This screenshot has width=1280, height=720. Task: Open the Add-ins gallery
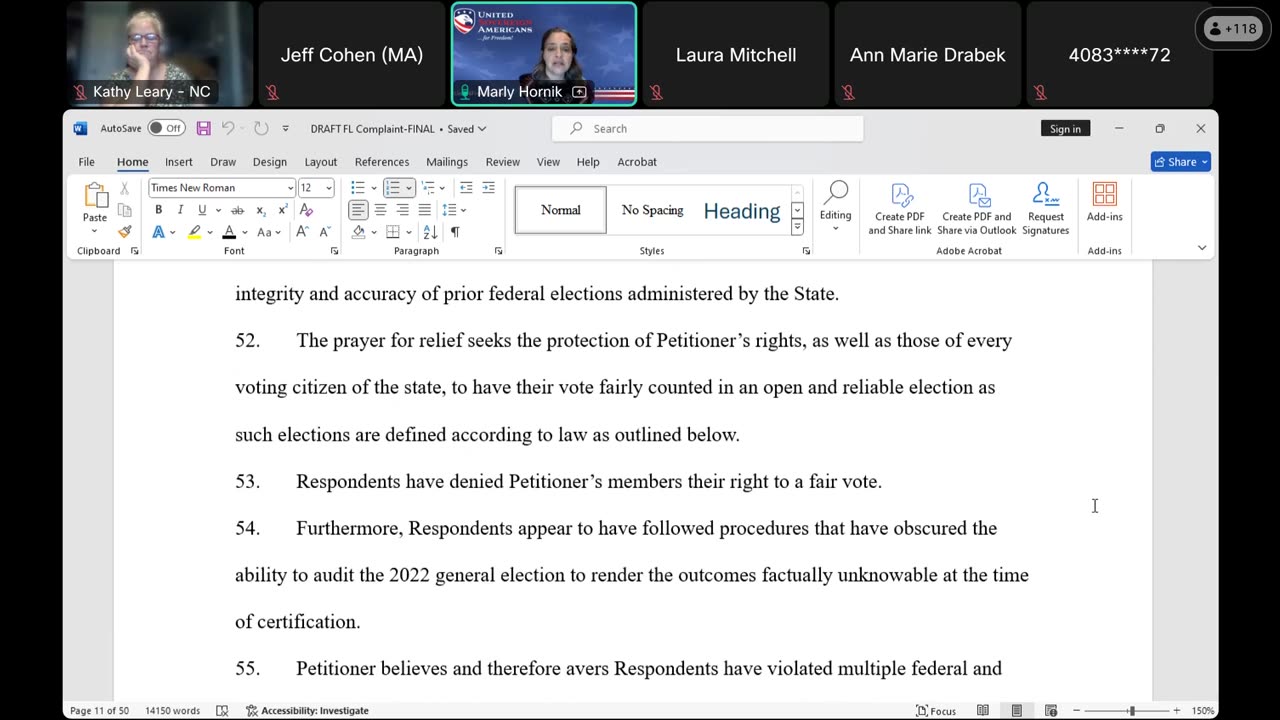coord(1105,202)
